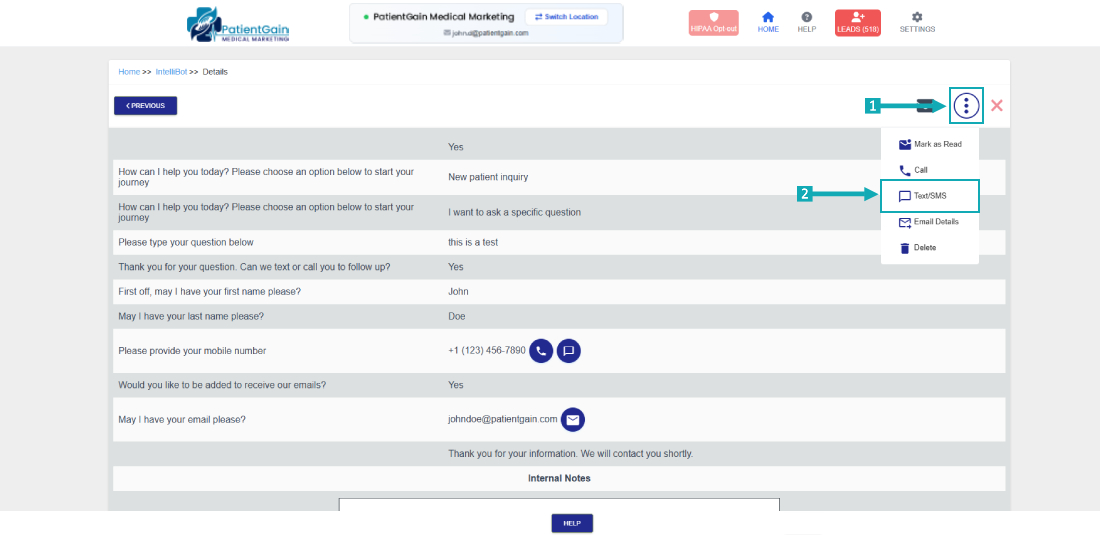Click the text message icon beside mobile number

coord(569,351)
